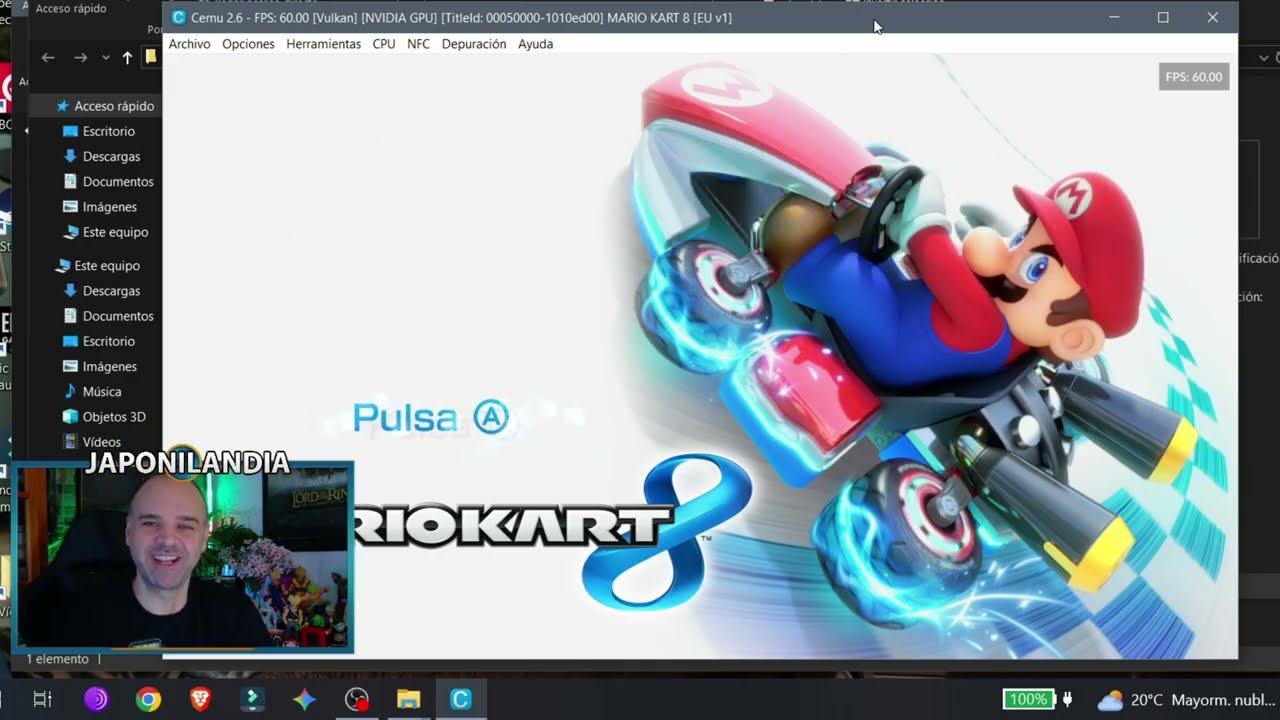Screen dimensions: 1280x720
Task: Open the Herramientas menu in Cemu
Action: [x=323, y=44]
